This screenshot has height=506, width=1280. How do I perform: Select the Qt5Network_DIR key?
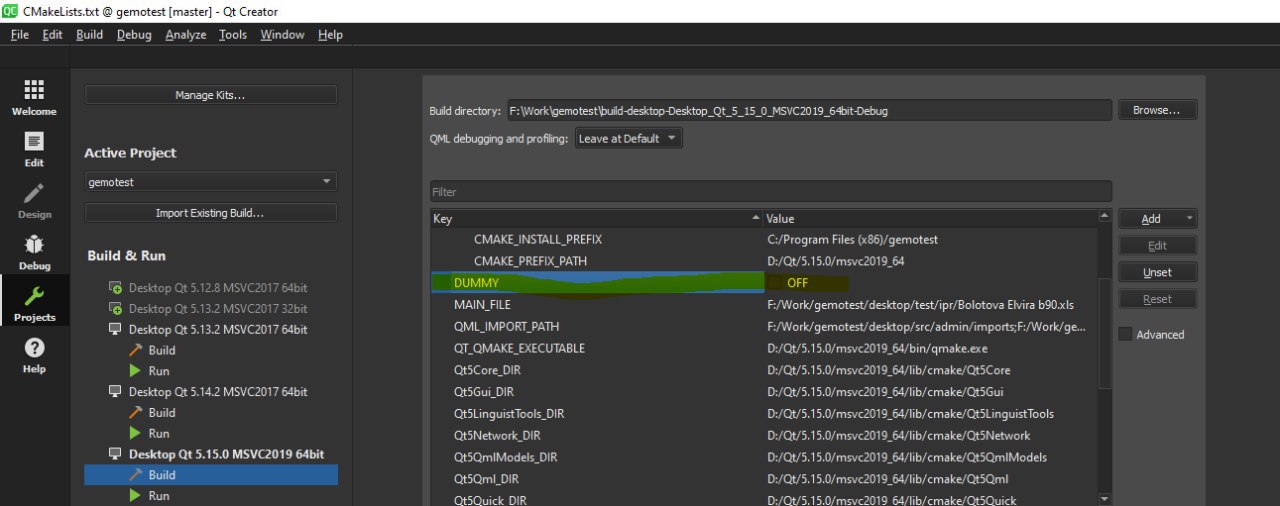point(497,436)
